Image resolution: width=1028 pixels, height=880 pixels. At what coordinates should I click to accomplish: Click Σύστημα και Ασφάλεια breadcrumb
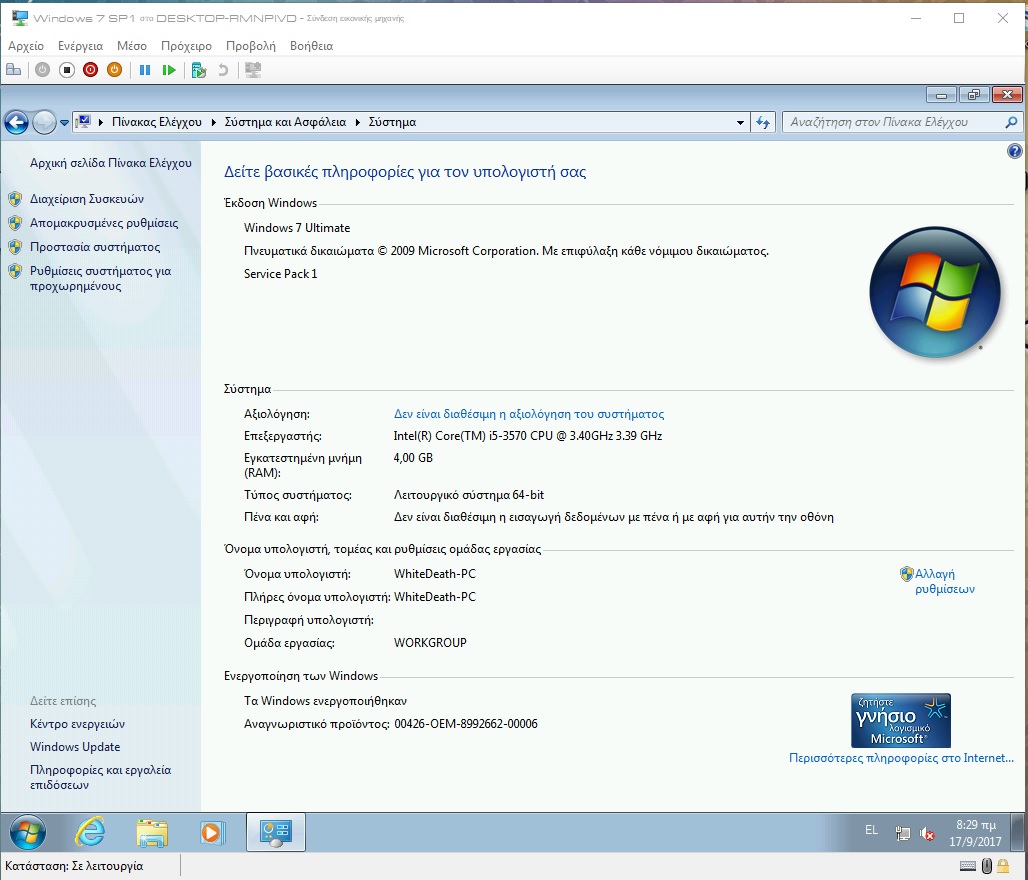[285, 122]
